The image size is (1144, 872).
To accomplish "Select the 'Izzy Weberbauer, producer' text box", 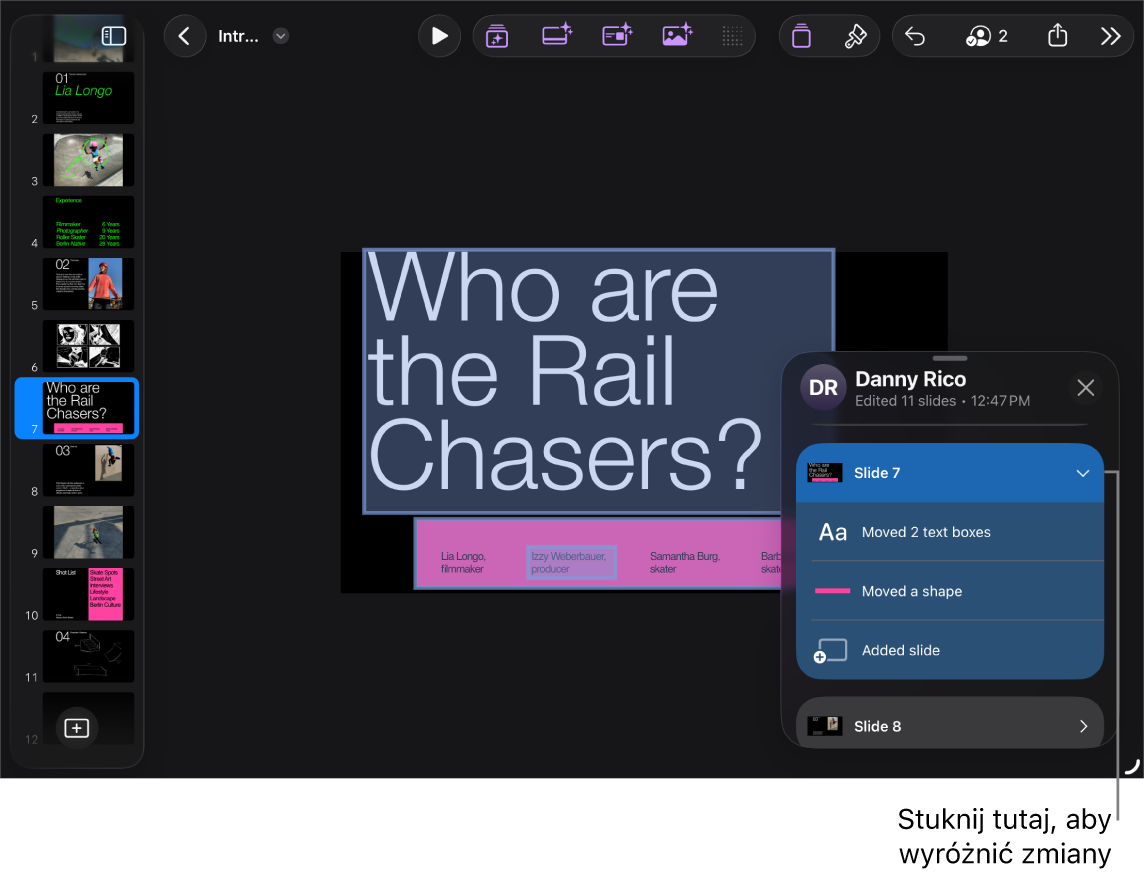I will 571,563.
